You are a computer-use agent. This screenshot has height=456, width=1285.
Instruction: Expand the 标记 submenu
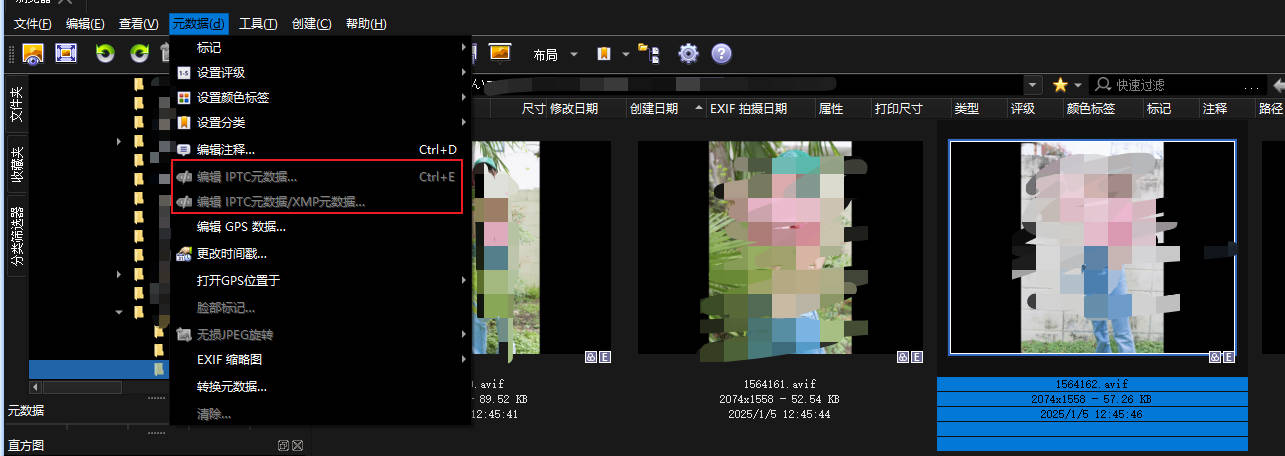[320, 47]
